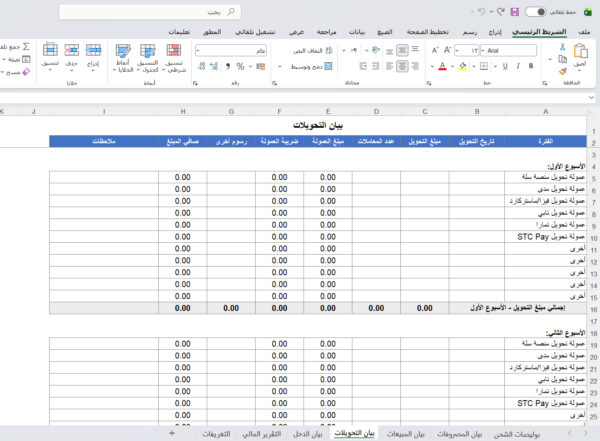Open the Formulas (الصيغ) ribbon tab
The width and height of the screenshot is (600, 441).
click(385, 32)
